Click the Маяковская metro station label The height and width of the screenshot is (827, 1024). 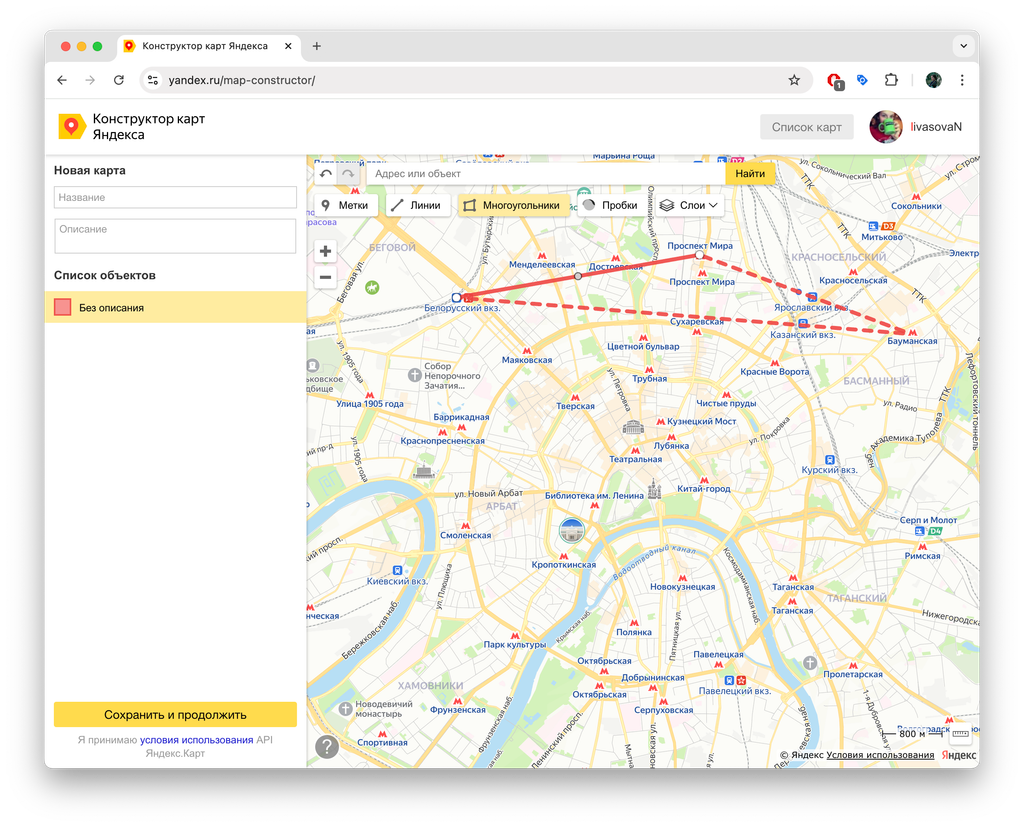[x=527, y=360]
